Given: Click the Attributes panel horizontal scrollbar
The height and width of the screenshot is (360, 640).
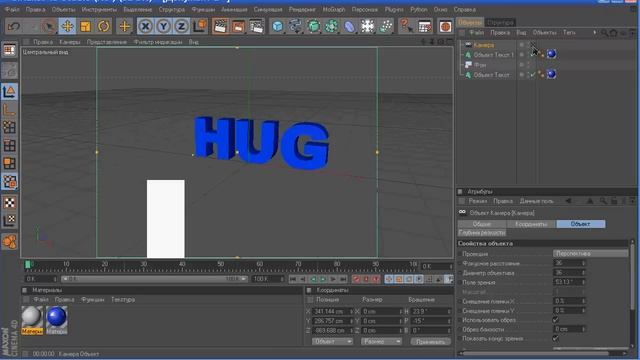Looking at the screenshot, I should (535, 353).
